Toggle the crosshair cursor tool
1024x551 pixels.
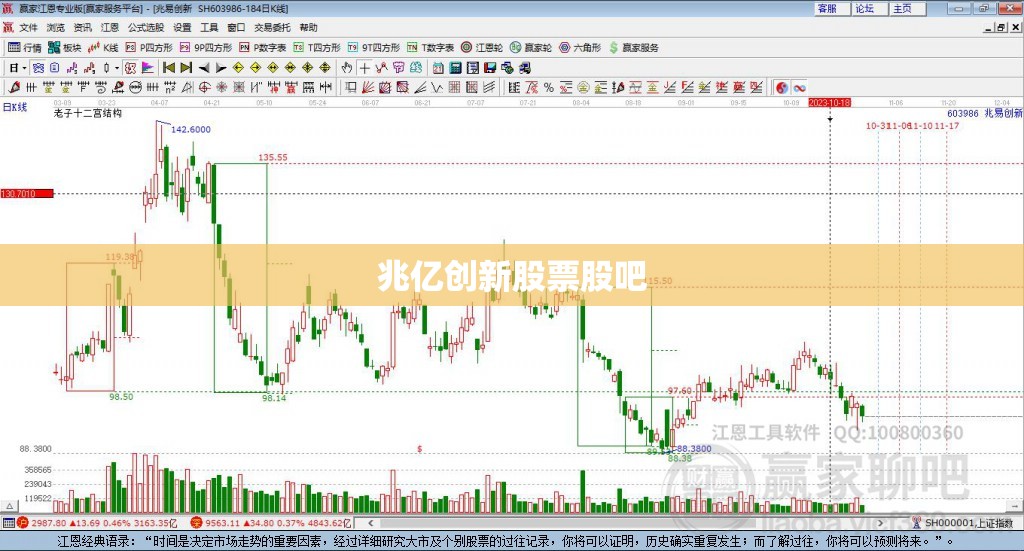click(364, 68)
